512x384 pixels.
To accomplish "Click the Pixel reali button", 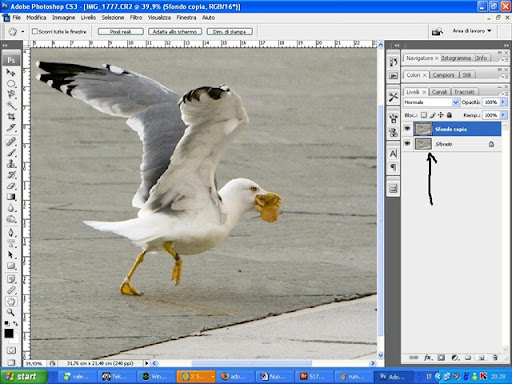I will [x=121, y=32].
